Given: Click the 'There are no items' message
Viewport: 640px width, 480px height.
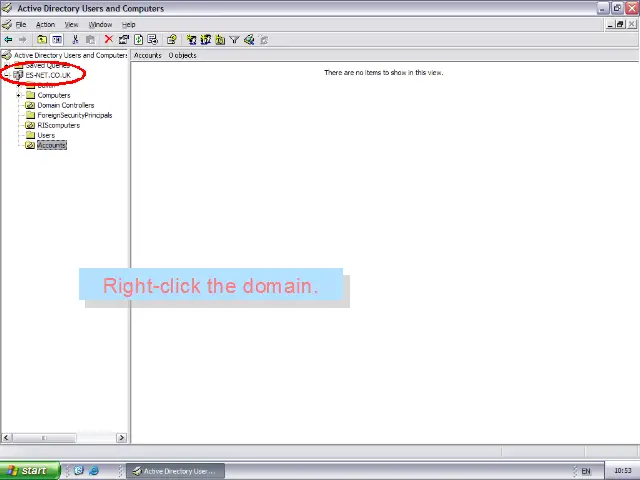Looking at the screenshot, I should 384,73.
